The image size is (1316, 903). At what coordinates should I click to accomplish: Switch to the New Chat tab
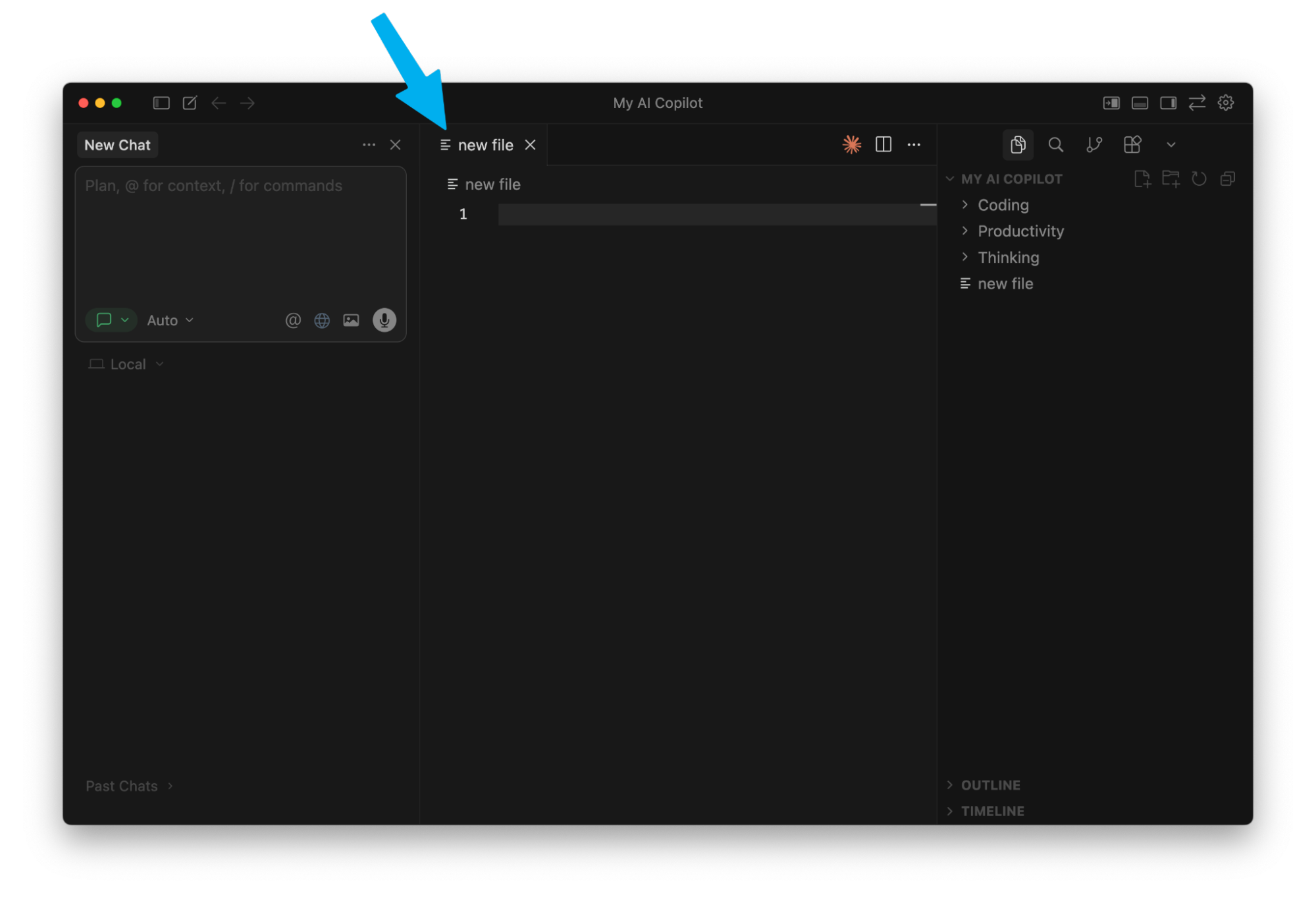pos(117,146)
